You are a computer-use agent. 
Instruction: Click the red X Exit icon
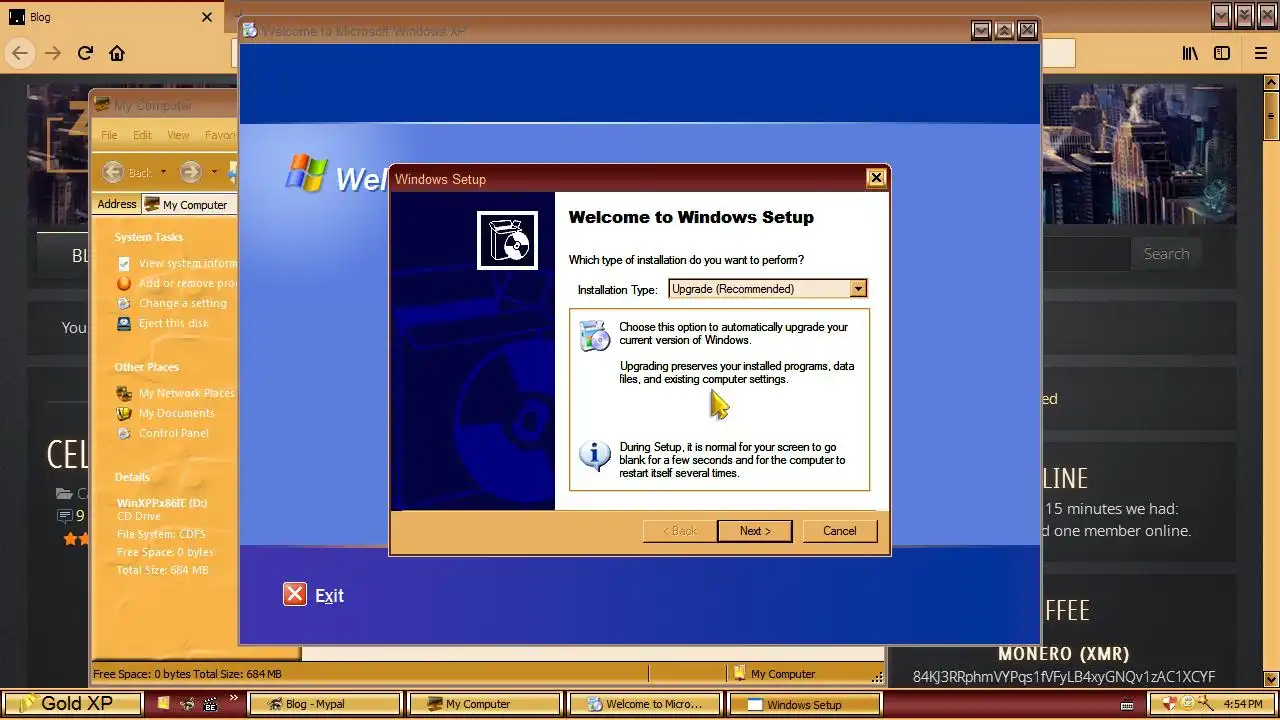click(294, 594)
